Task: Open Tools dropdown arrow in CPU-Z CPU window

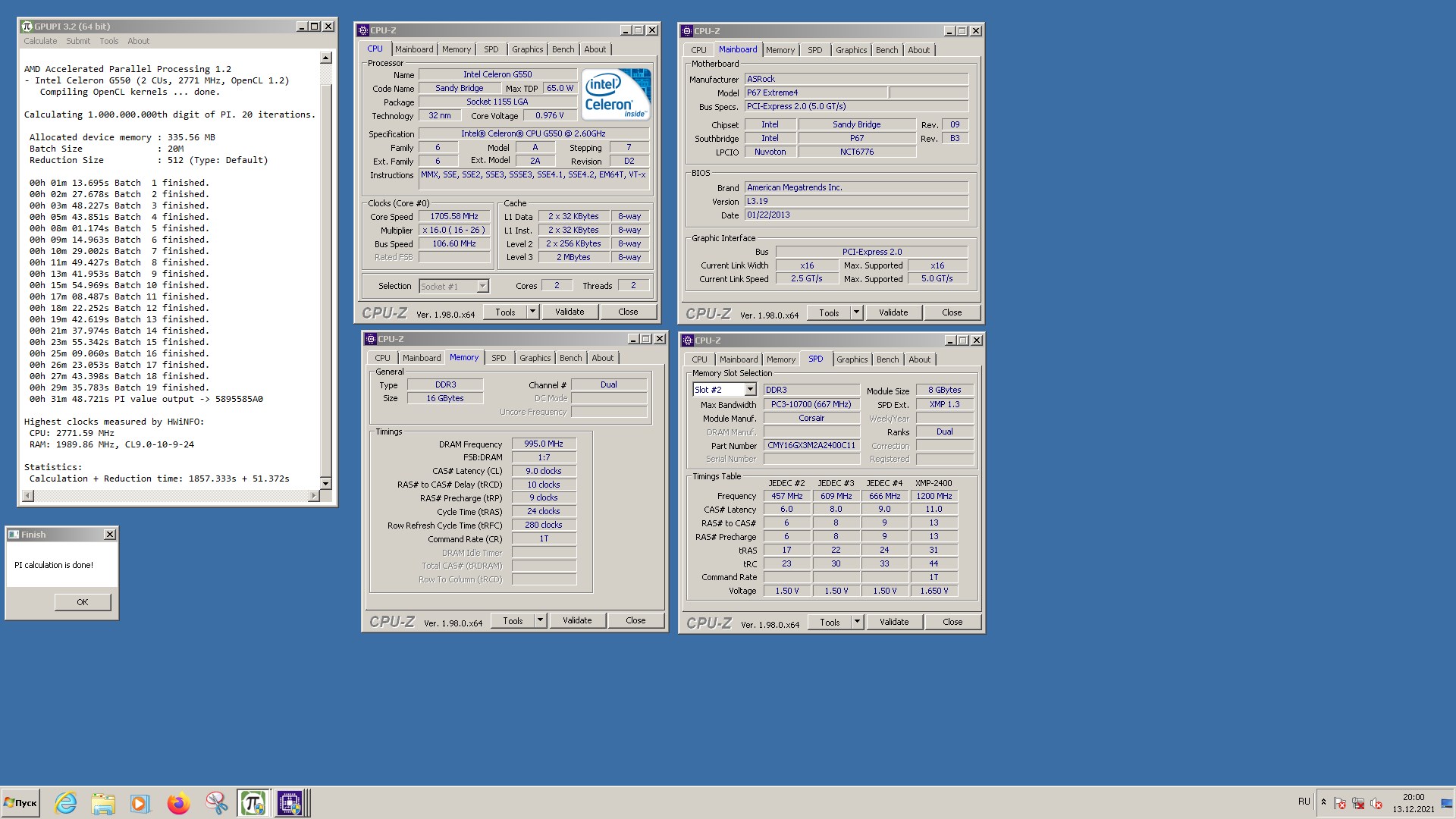Action: pos(532,312)
